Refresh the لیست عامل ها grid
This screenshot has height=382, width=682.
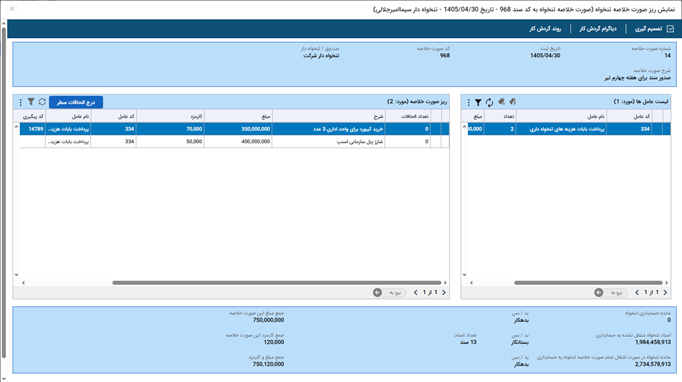coord(489,102)
